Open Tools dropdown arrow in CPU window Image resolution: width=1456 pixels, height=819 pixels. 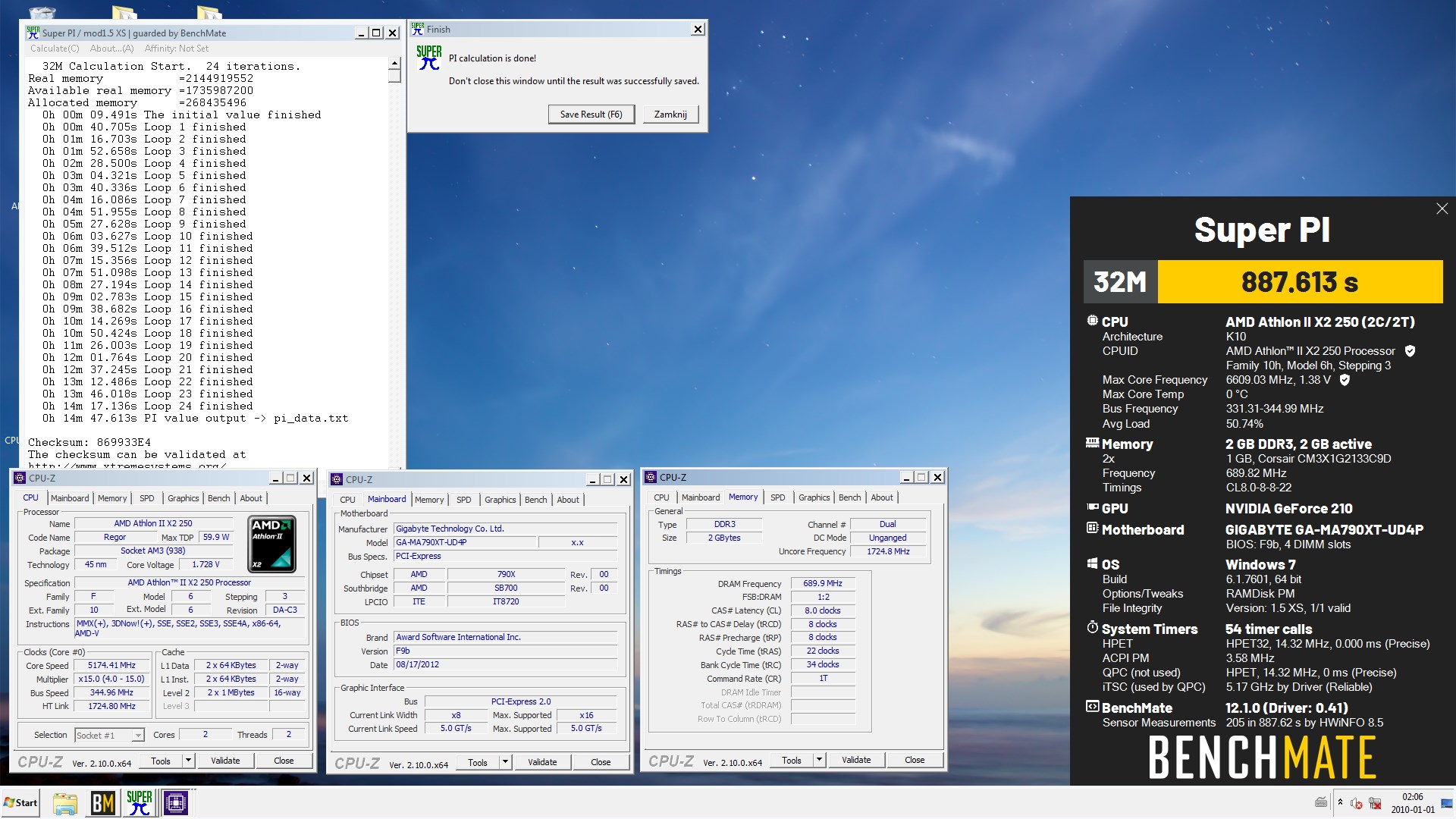pyautogui.click(x=188, y=761)
